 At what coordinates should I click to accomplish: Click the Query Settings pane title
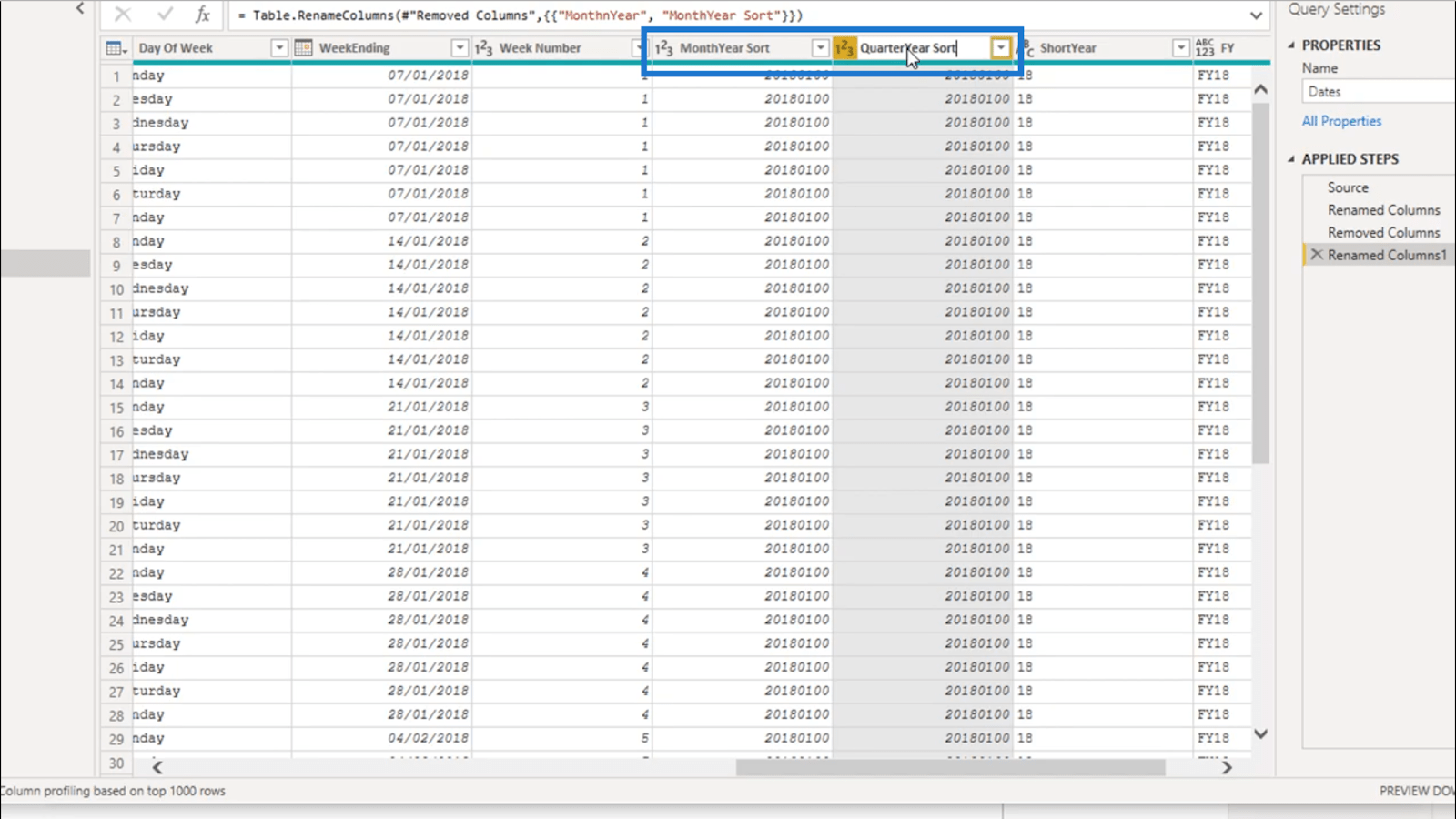click(x=1336, y=9)
